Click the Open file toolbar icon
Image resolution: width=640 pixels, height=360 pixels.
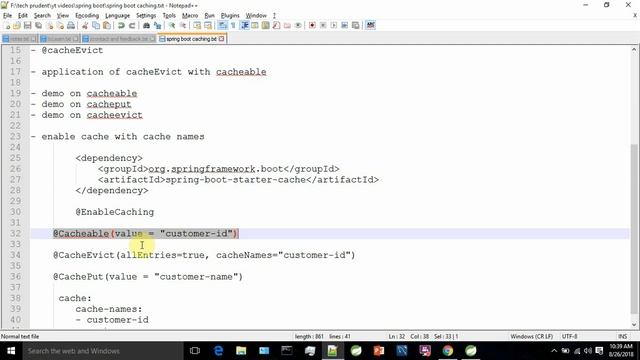coord(17,25)
